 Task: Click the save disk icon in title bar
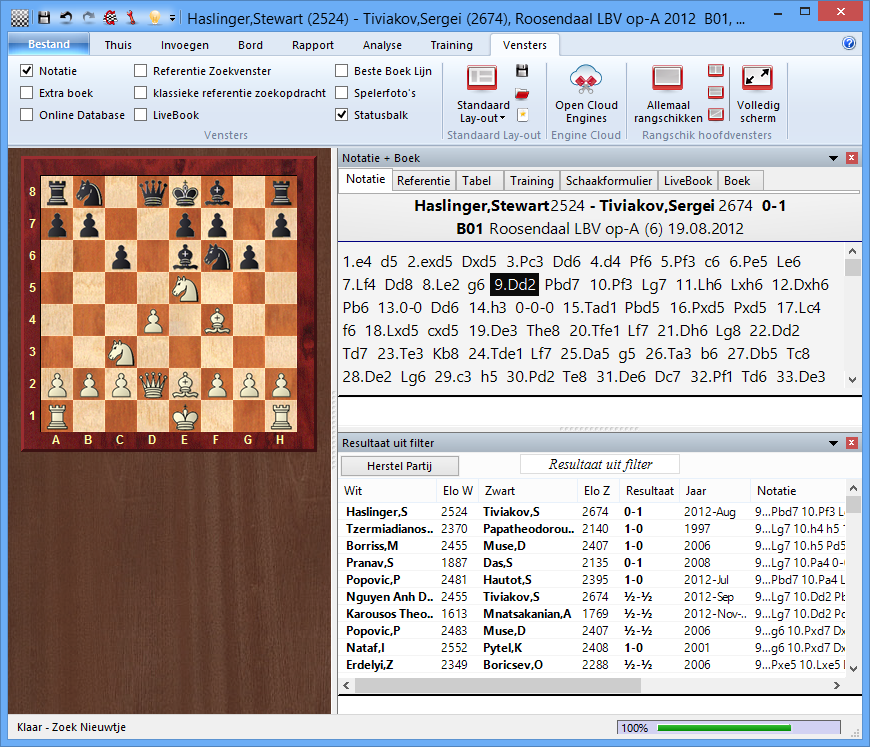(x=44, y=17)
